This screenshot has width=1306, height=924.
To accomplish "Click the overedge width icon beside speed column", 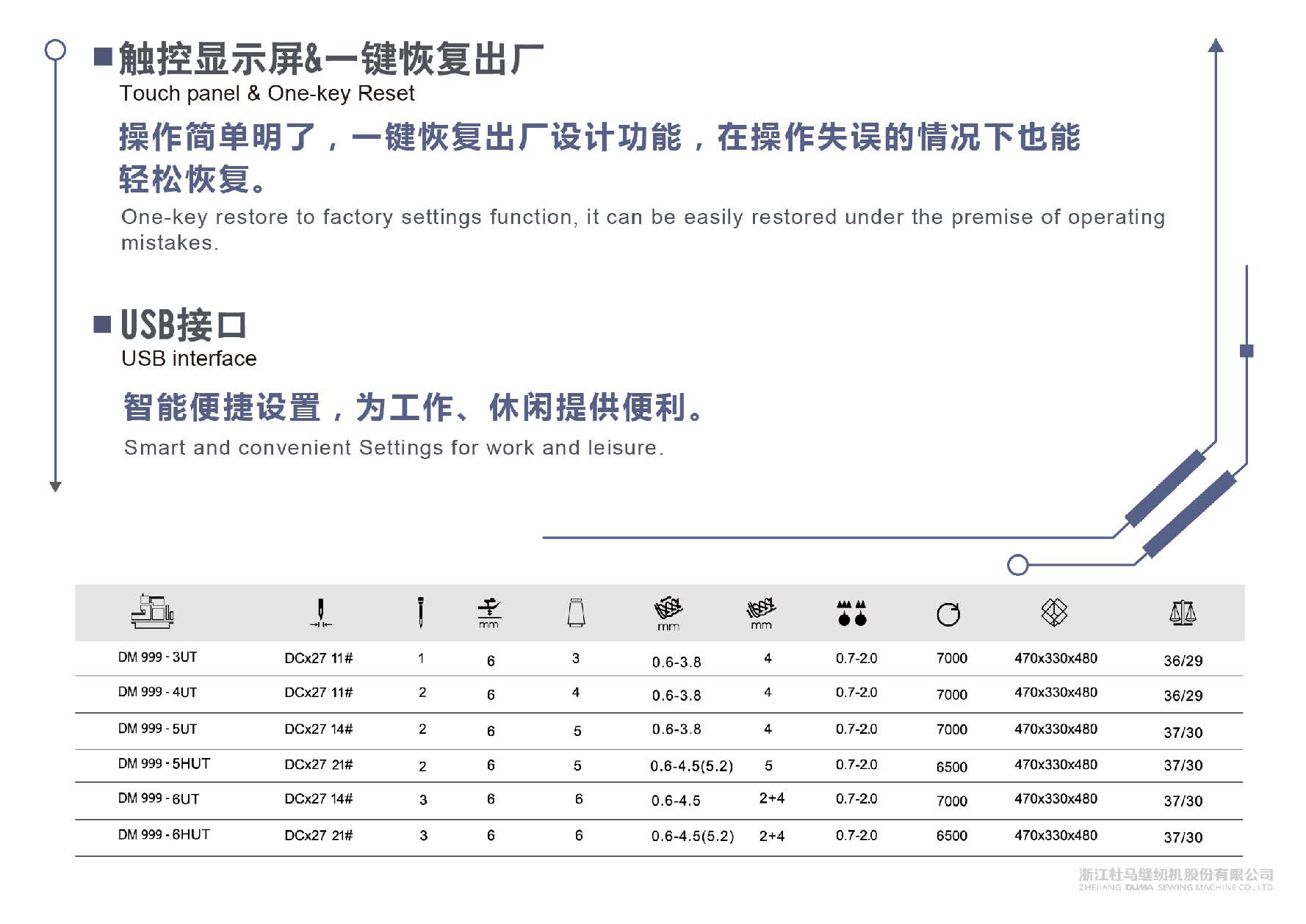I will click(761, 613).
